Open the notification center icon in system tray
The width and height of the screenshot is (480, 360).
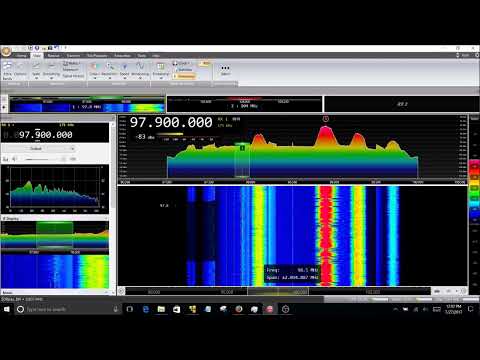pos(471,309)
